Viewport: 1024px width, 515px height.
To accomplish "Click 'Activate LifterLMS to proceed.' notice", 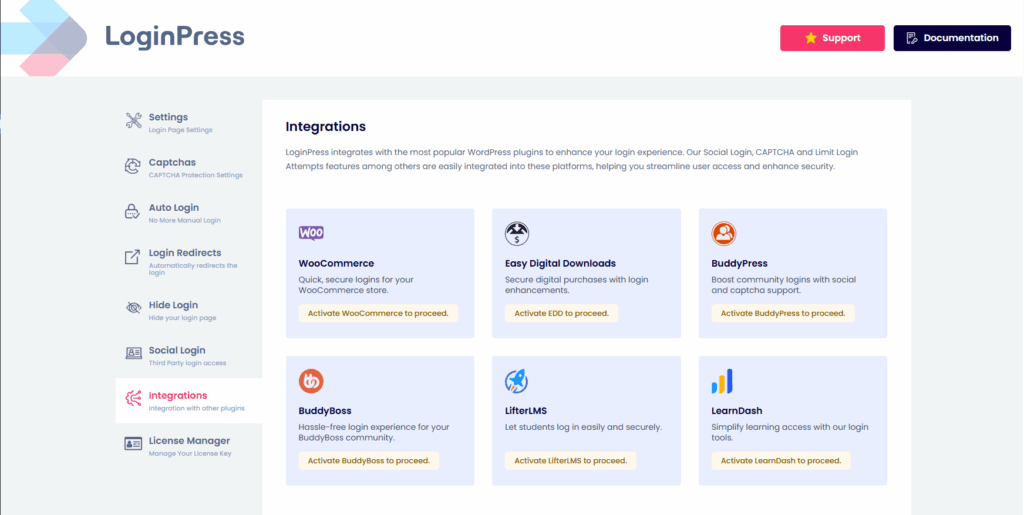I will click(x=570, y=461).
